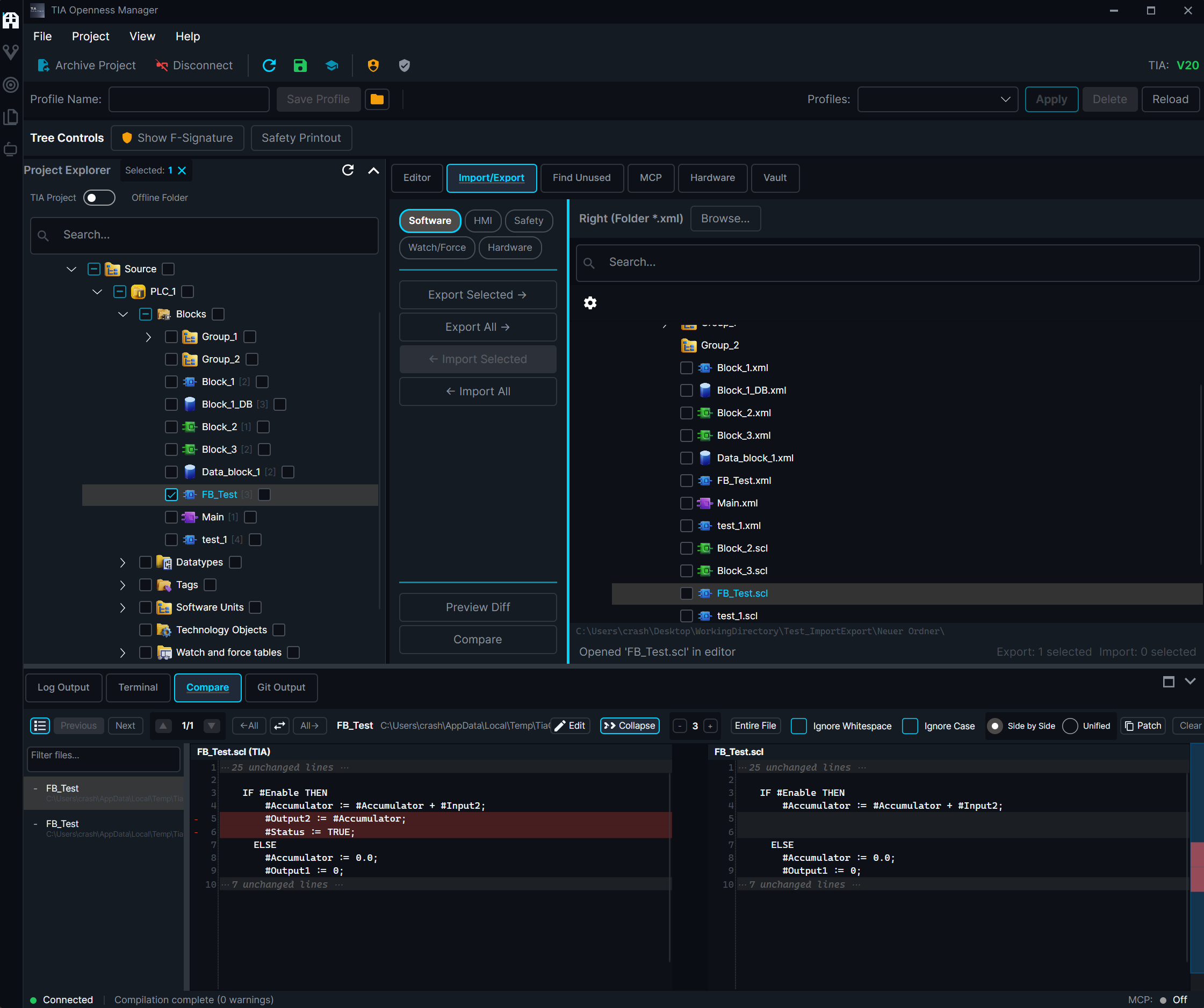Viewport: 1204px width, 1008px height.
Task: Increase context lines with plus stepper
Action: click(x=710, y=726)
